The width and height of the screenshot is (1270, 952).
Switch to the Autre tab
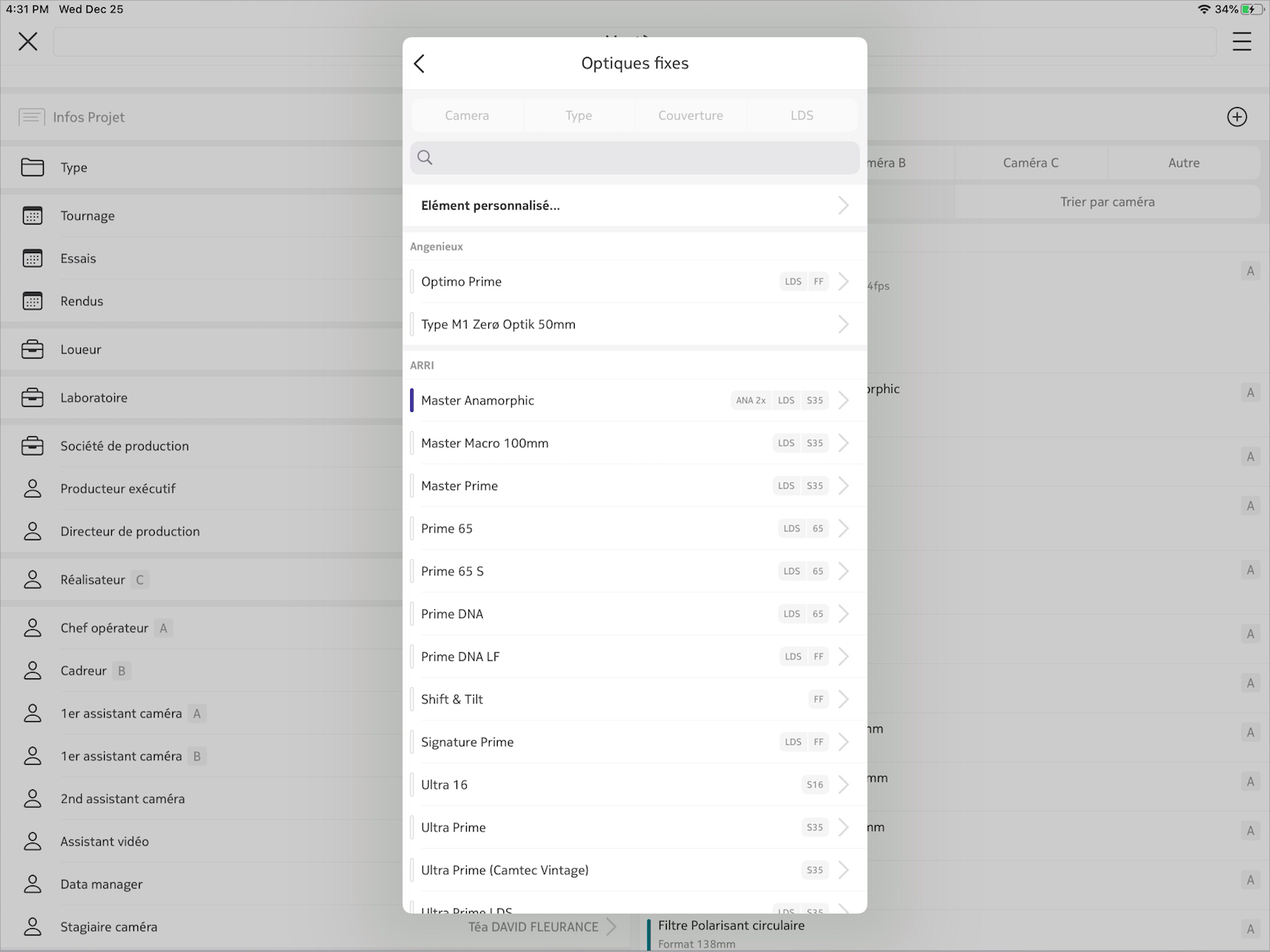pyautogui.click(x=1183, y=163)
